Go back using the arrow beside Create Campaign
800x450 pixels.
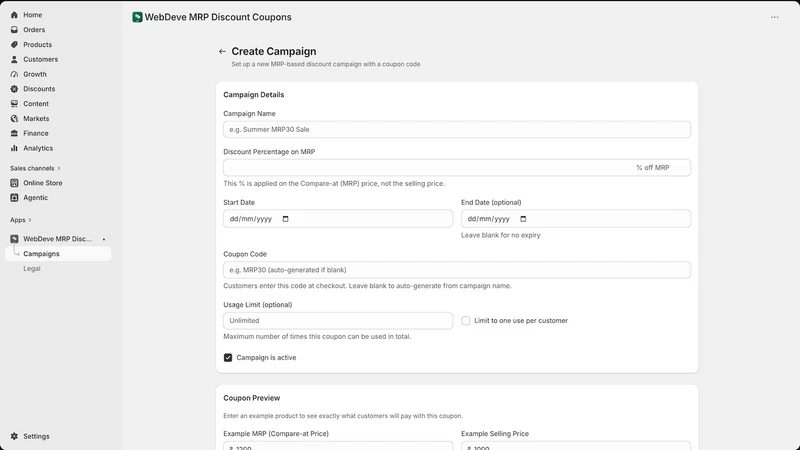point(222,51)
